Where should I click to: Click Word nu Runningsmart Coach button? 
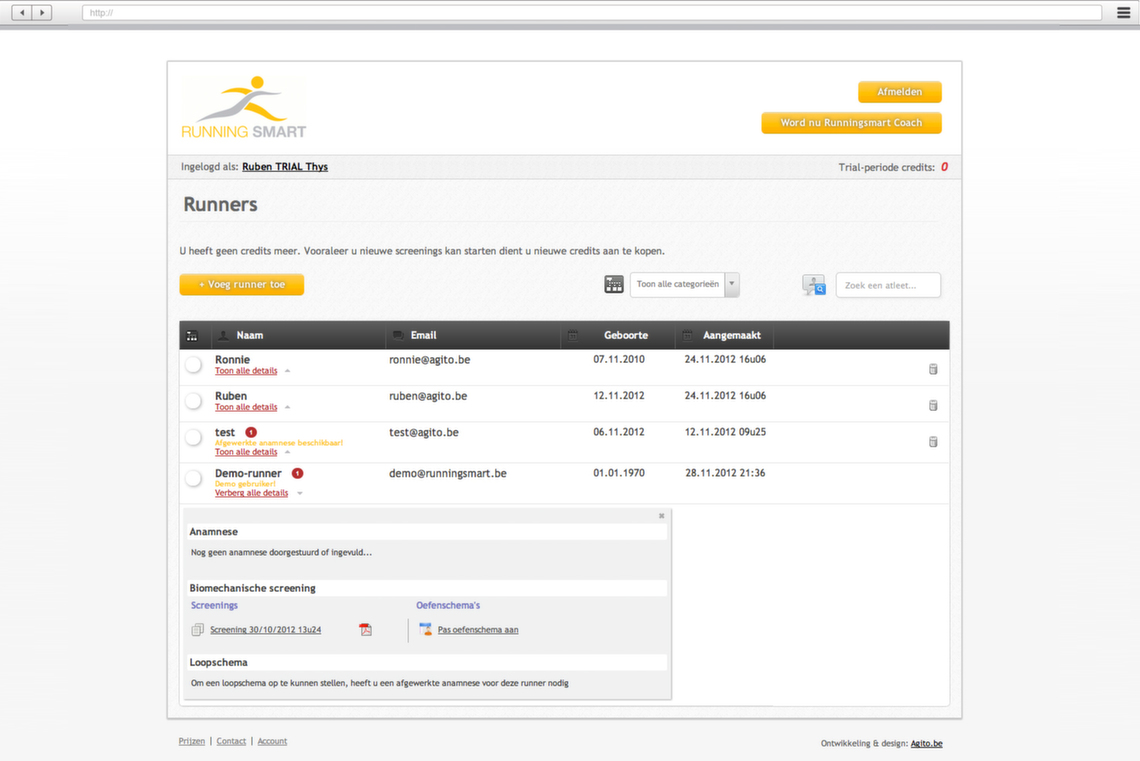point(851,123)
